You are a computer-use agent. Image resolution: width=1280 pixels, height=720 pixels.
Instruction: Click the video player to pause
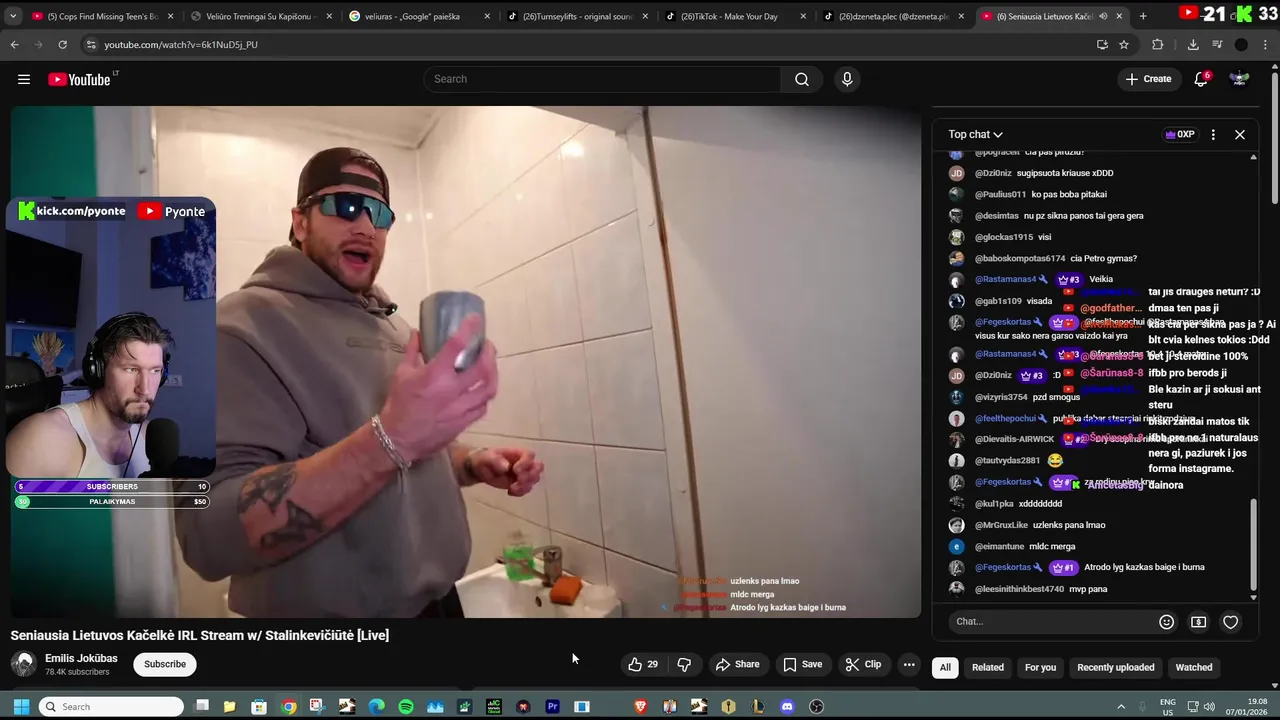point(466,362)
